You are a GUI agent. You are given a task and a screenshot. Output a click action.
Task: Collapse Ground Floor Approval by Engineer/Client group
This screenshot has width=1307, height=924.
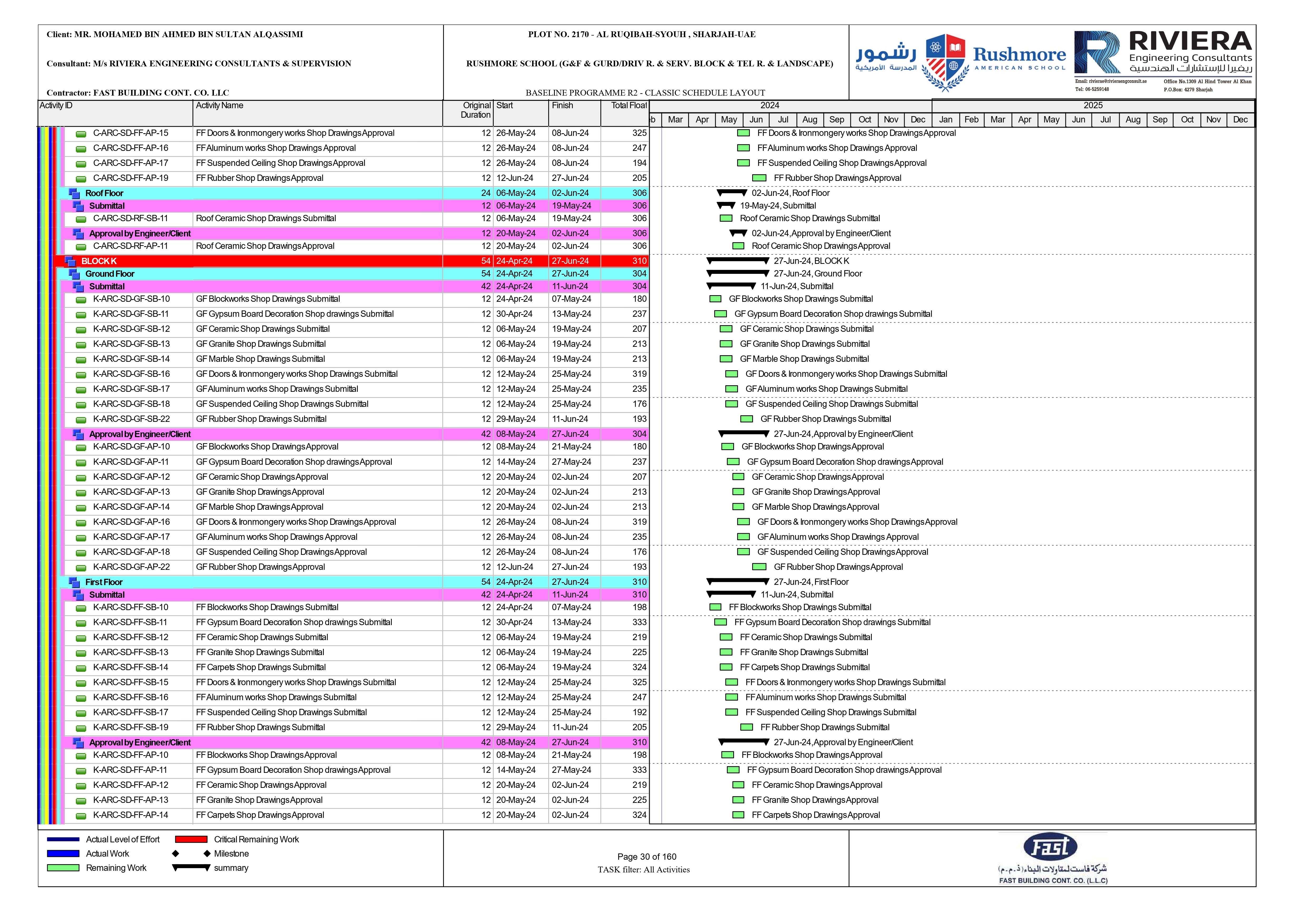point(79,435)
